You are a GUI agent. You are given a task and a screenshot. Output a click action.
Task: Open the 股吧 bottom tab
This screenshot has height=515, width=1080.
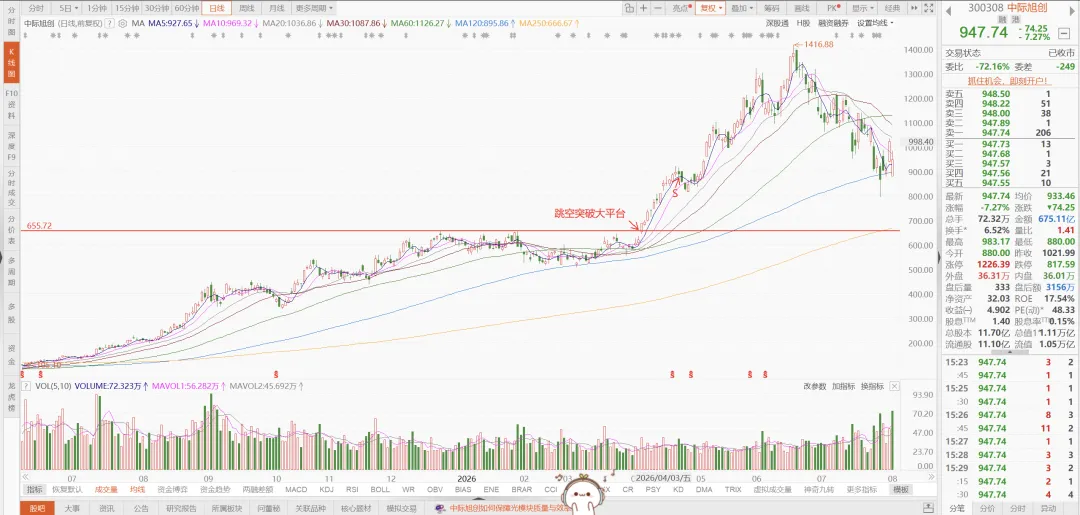pyautogui.click(x=37, y=509)
